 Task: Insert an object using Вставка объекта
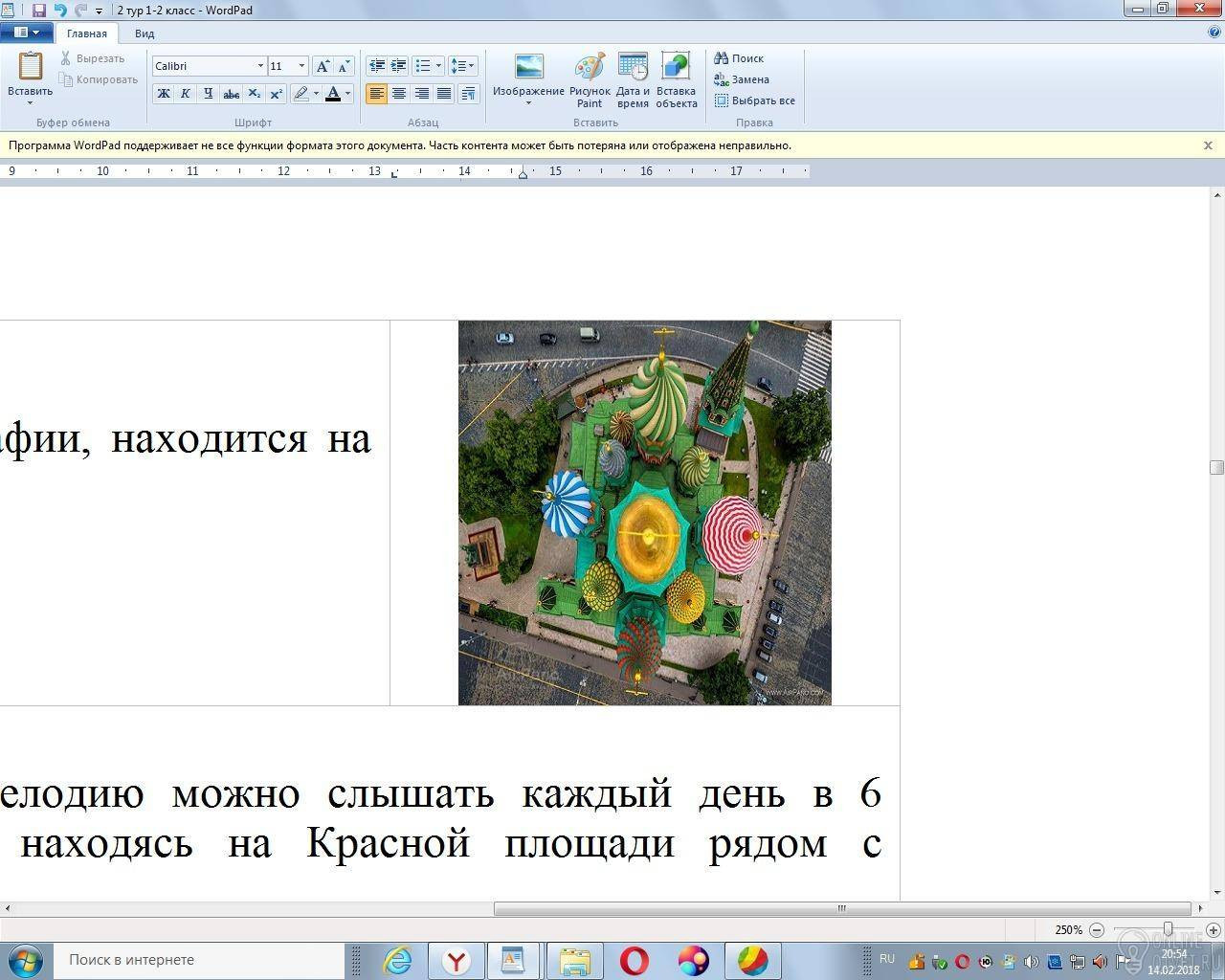(x=676, y=80)
